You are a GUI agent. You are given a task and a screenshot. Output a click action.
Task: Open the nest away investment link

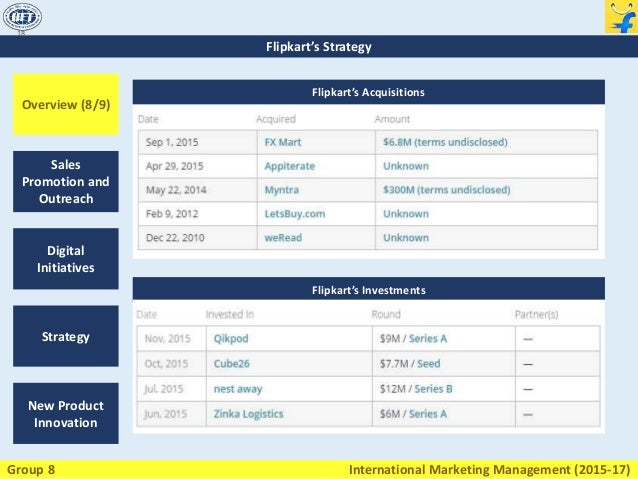[x=238, y=389]
